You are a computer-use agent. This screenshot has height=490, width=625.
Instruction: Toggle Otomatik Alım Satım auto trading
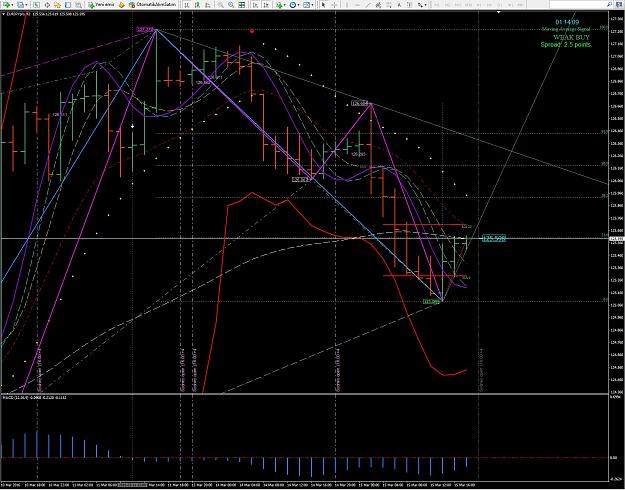click(x=152, y=5)
